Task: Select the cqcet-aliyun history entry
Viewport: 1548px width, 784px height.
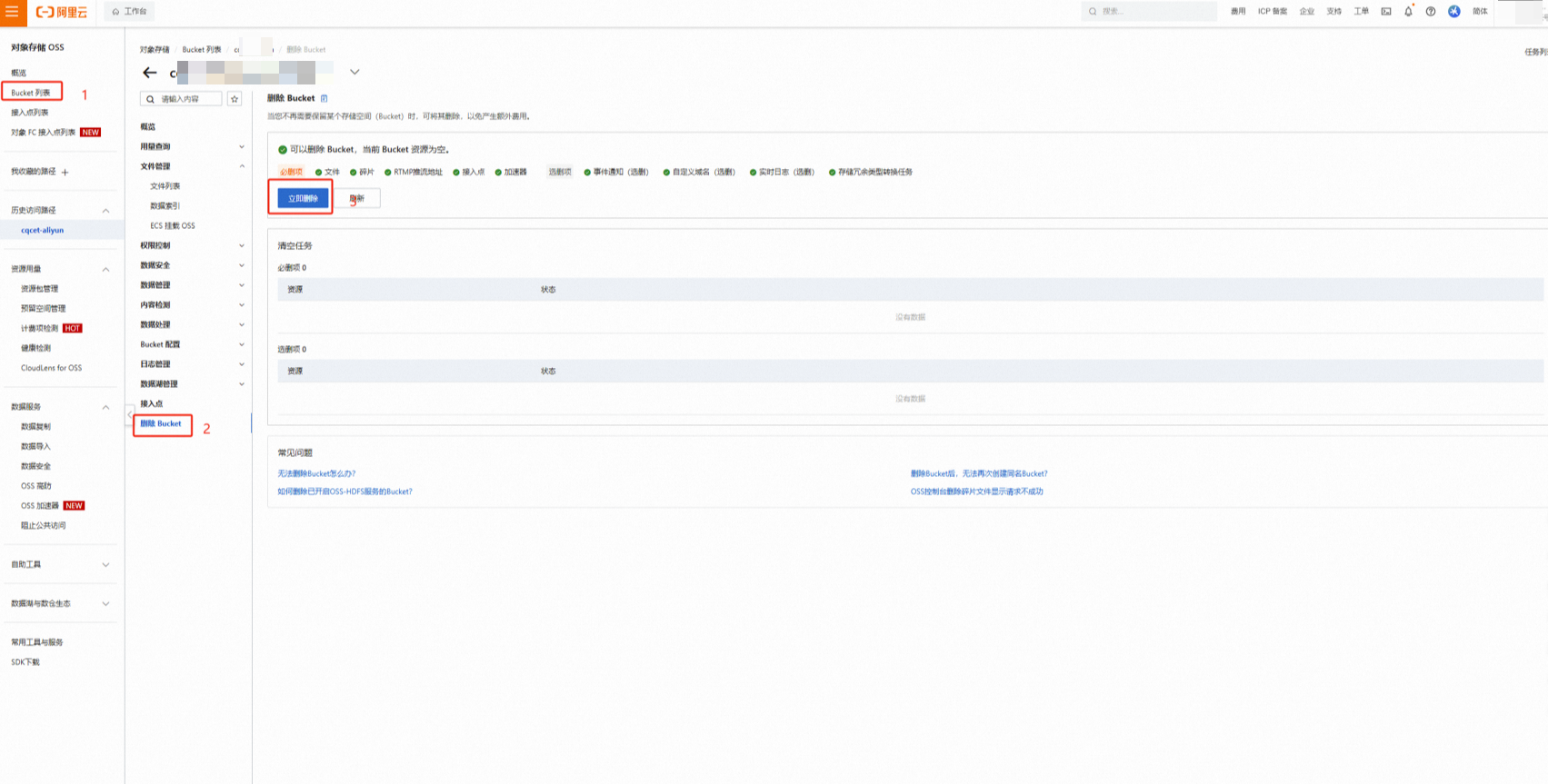Action: point(43,231)
